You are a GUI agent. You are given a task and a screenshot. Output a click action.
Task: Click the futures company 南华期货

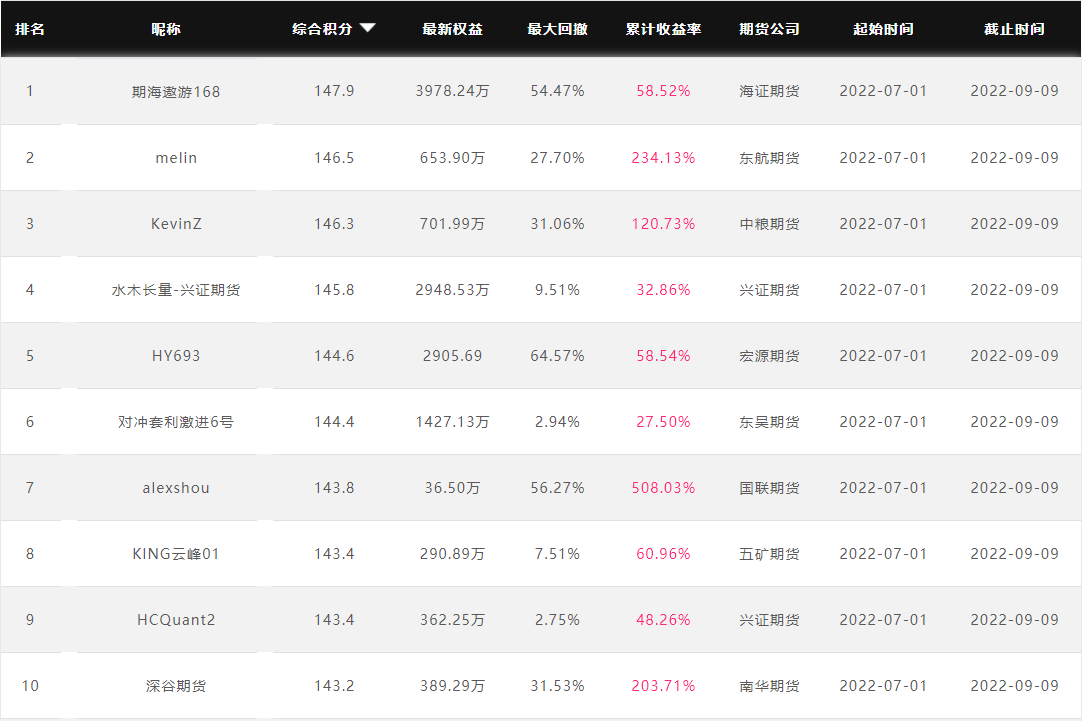769,687
